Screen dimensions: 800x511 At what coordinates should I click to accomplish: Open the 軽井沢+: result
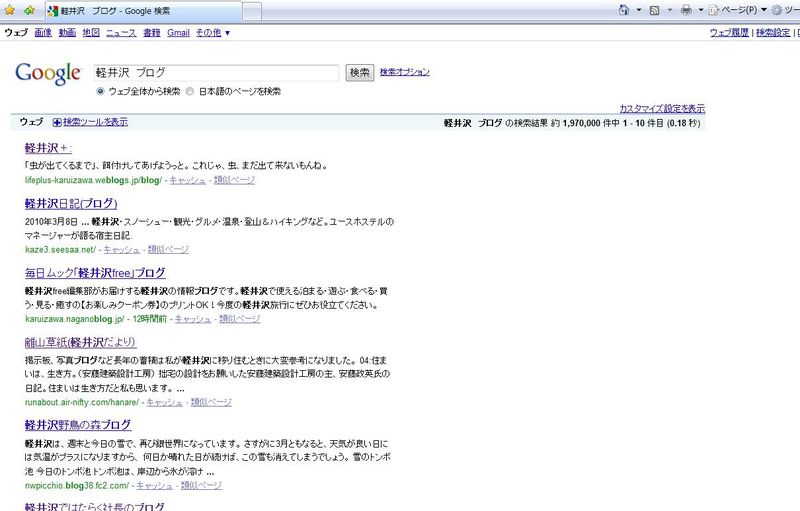pos(48,148)
